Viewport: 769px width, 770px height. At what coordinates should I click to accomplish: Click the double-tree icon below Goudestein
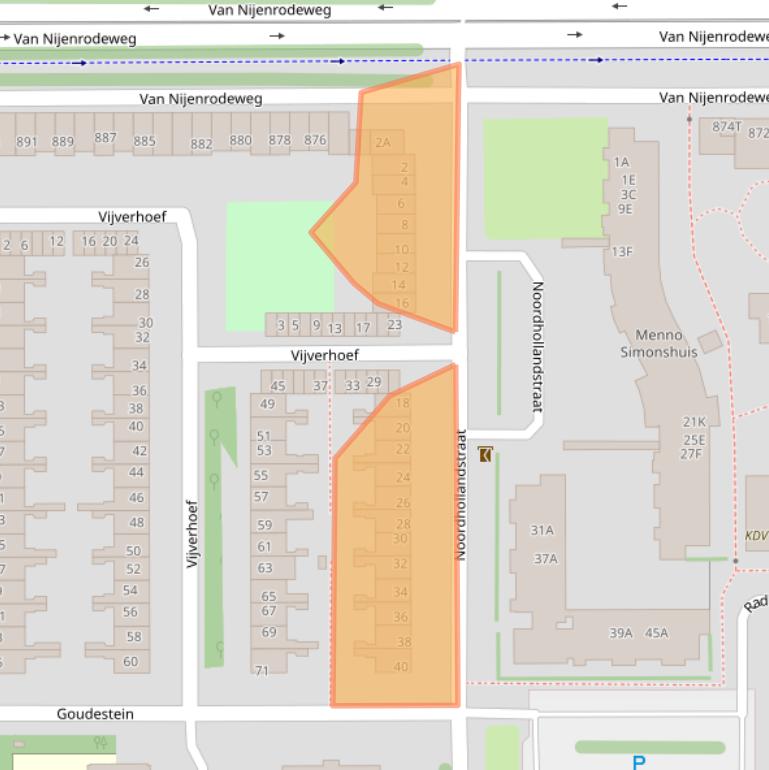(99, 743)
